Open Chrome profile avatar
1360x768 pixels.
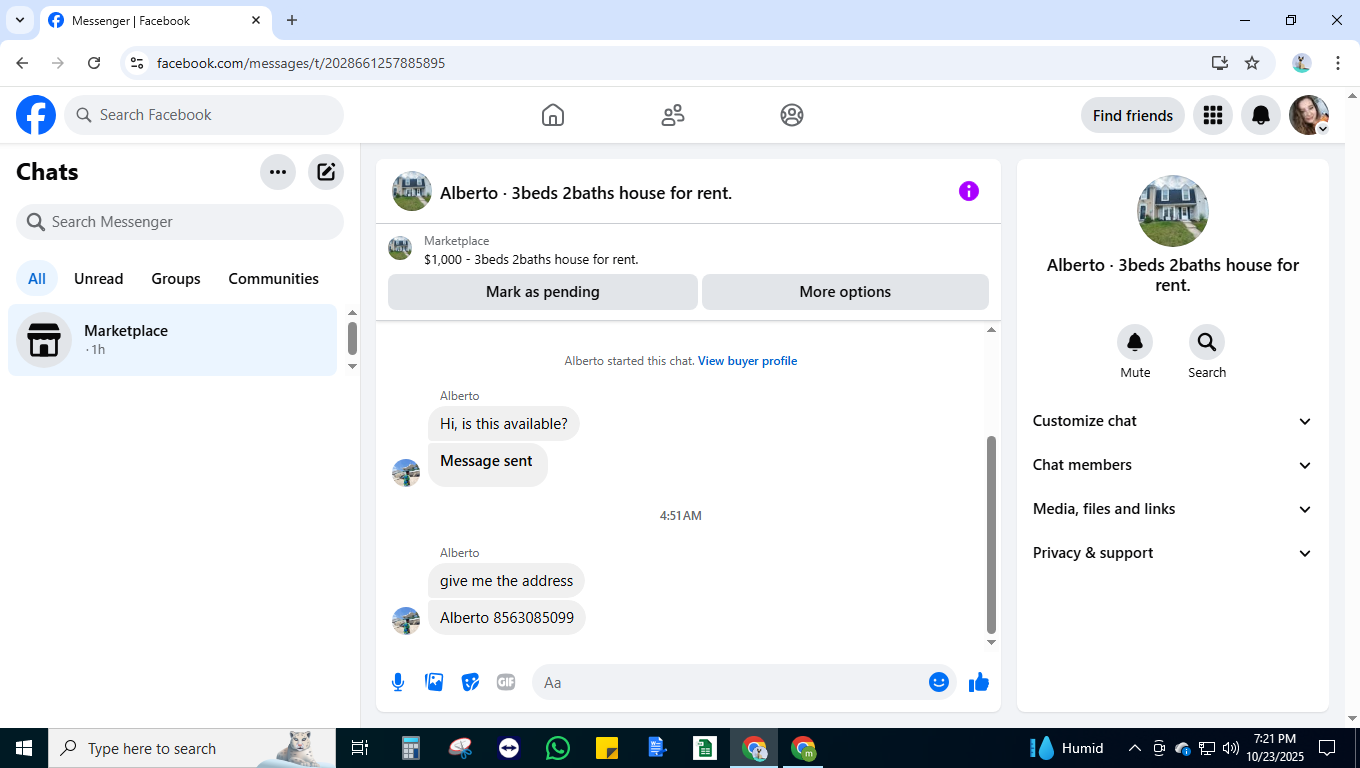click(x=1301, y=63)
